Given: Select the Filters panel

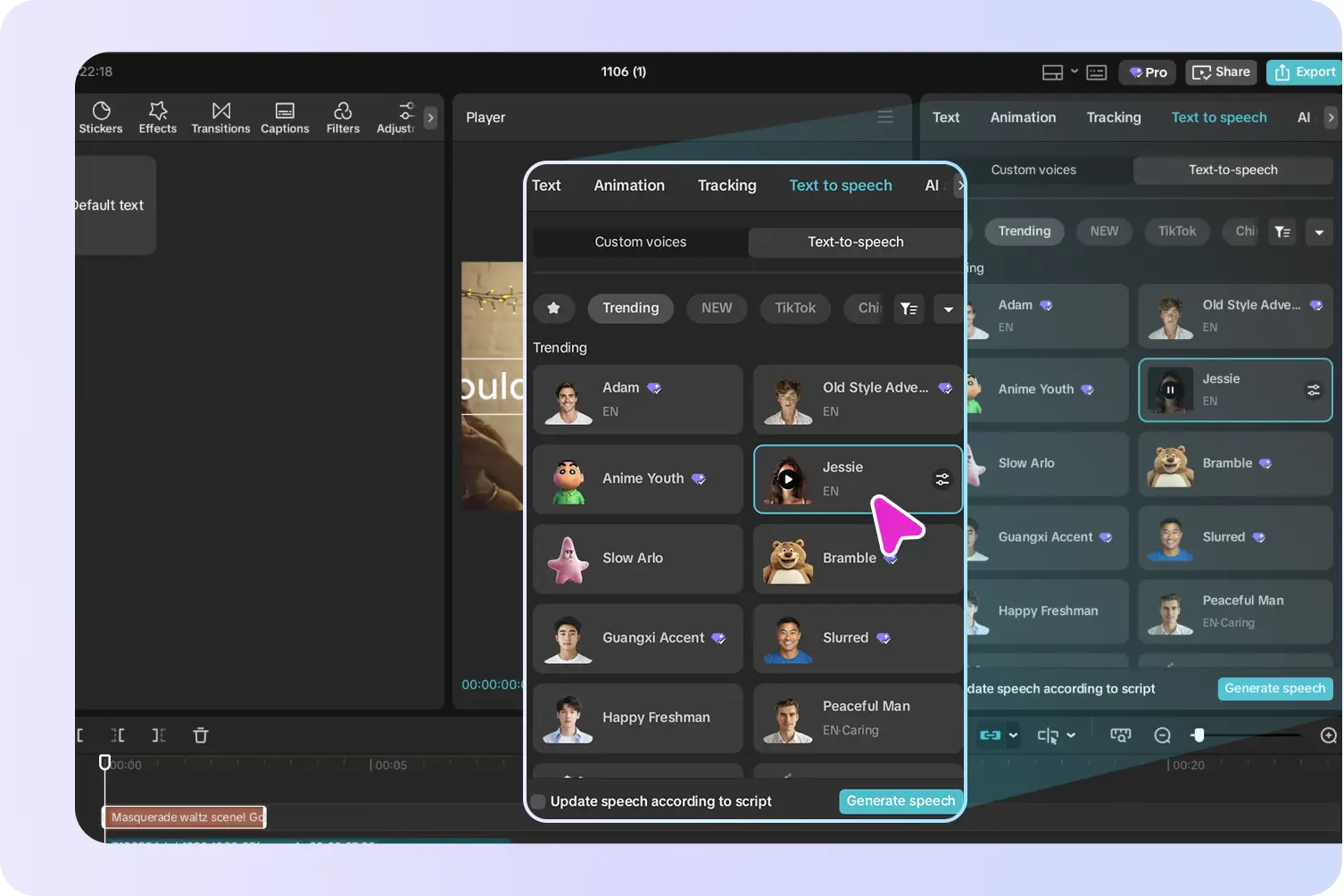Looking at the screenshot, I should (x=343, y=117).
